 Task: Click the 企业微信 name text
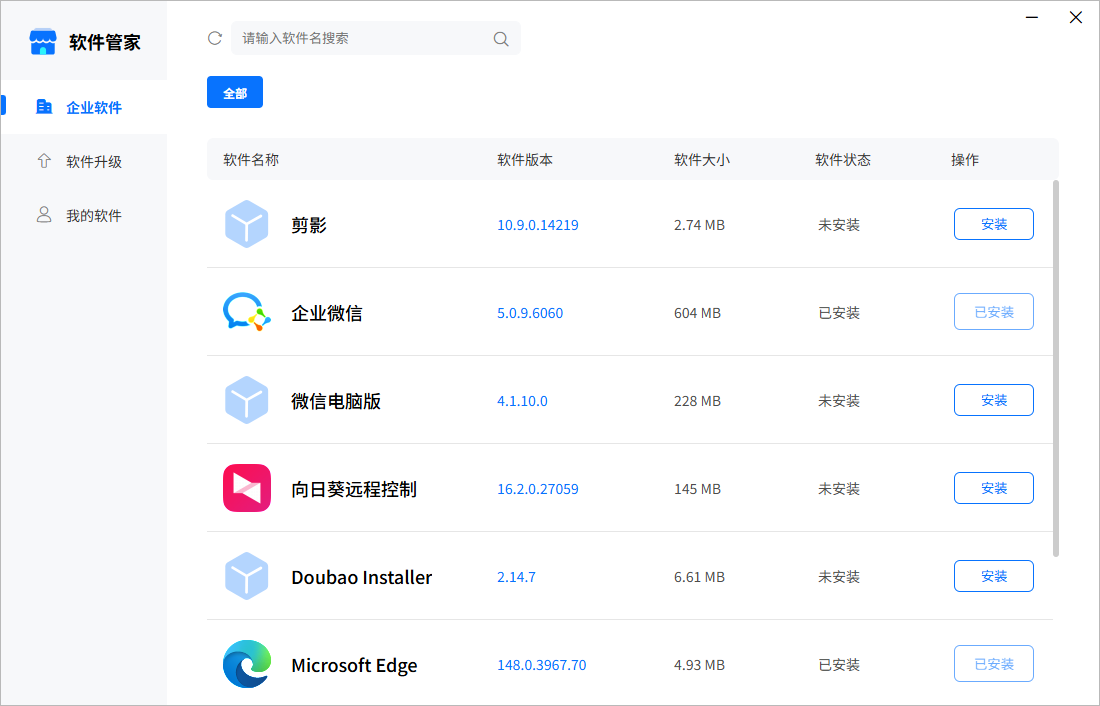click(327, 313)
